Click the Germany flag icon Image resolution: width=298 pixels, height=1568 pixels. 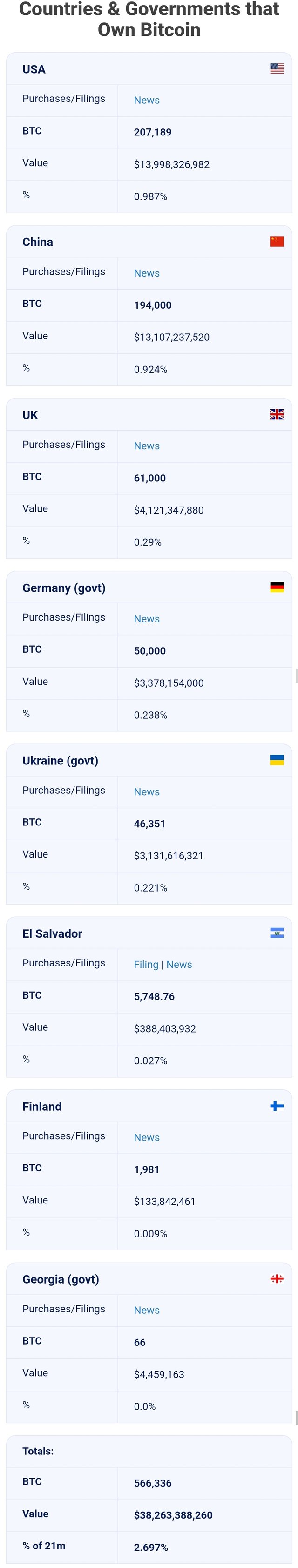pyautogui.click(x=277, y=588)
